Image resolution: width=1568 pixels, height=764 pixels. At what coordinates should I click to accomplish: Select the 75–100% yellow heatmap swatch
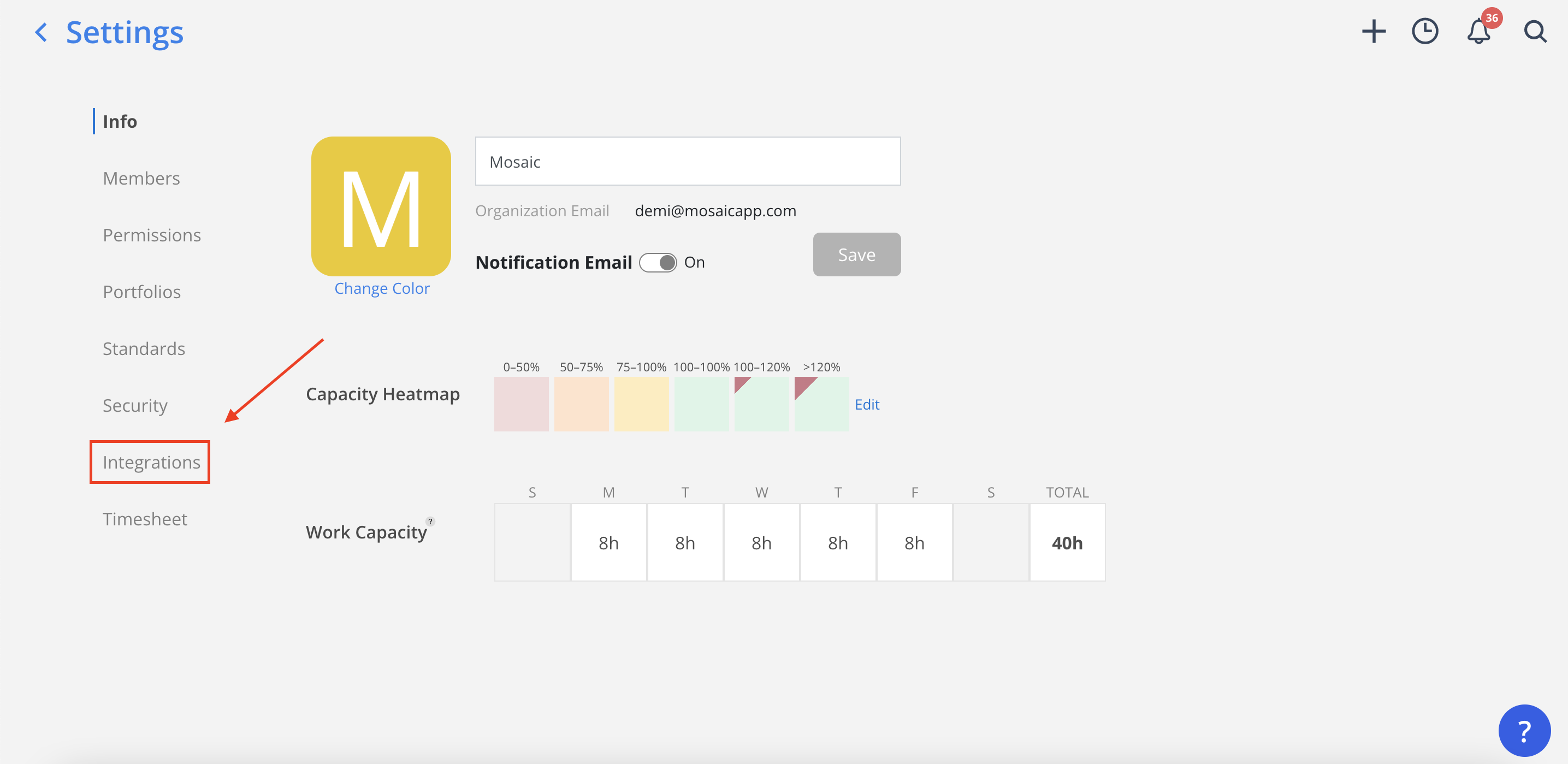tap(641, 404)
